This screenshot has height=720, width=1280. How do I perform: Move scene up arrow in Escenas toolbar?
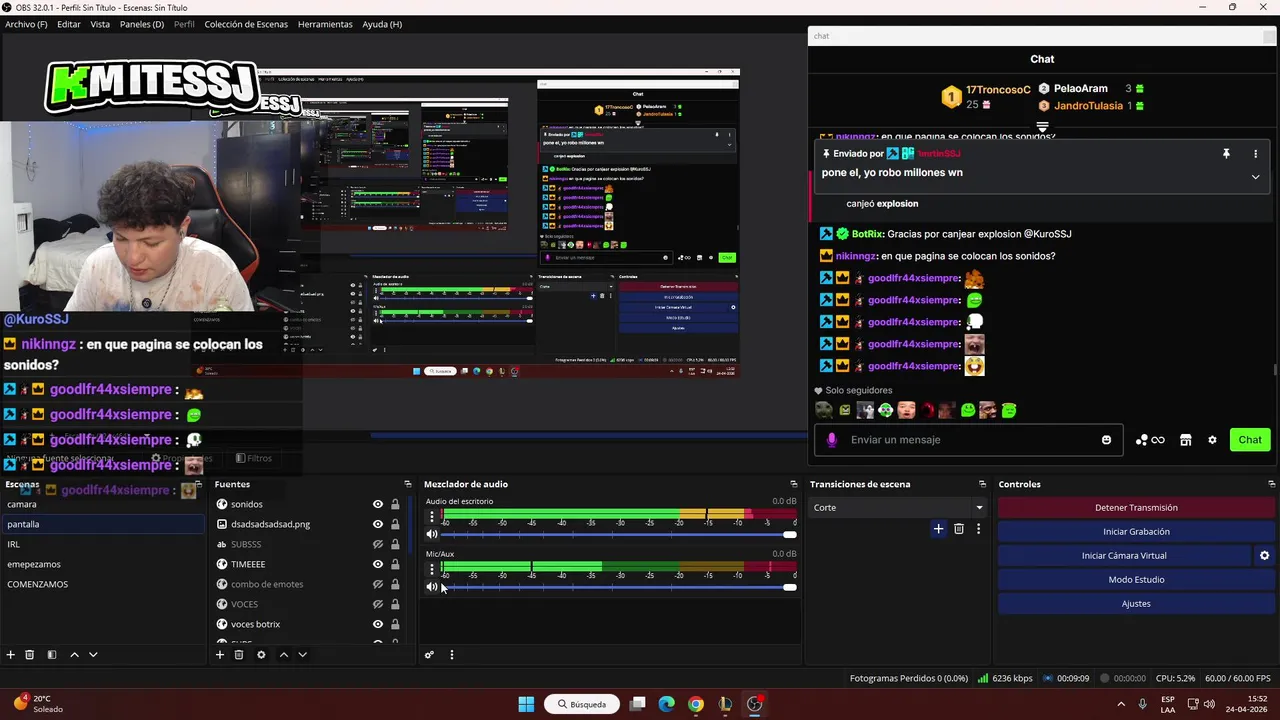74,655
